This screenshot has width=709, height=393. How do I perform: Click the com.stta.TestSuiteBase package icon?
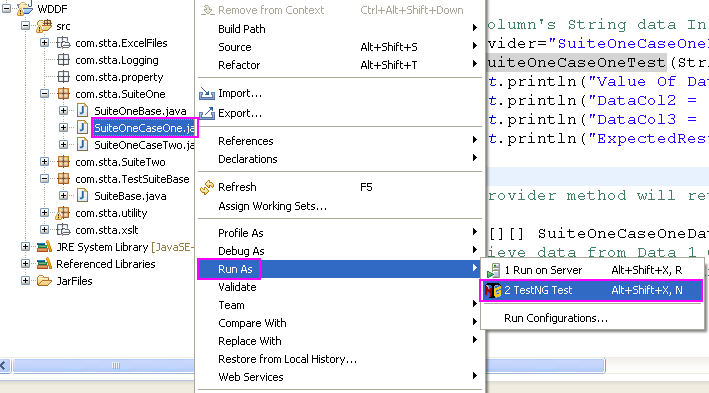63,179
